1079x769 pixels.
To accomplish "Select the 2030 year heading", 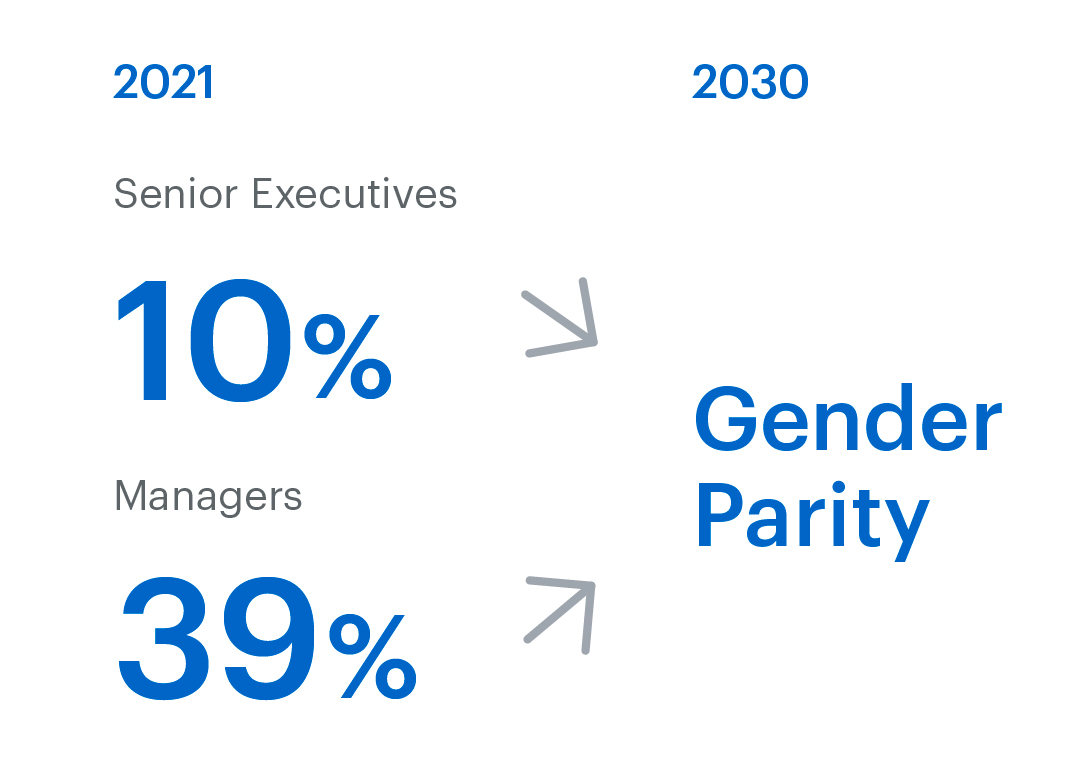I will (750, 83).
